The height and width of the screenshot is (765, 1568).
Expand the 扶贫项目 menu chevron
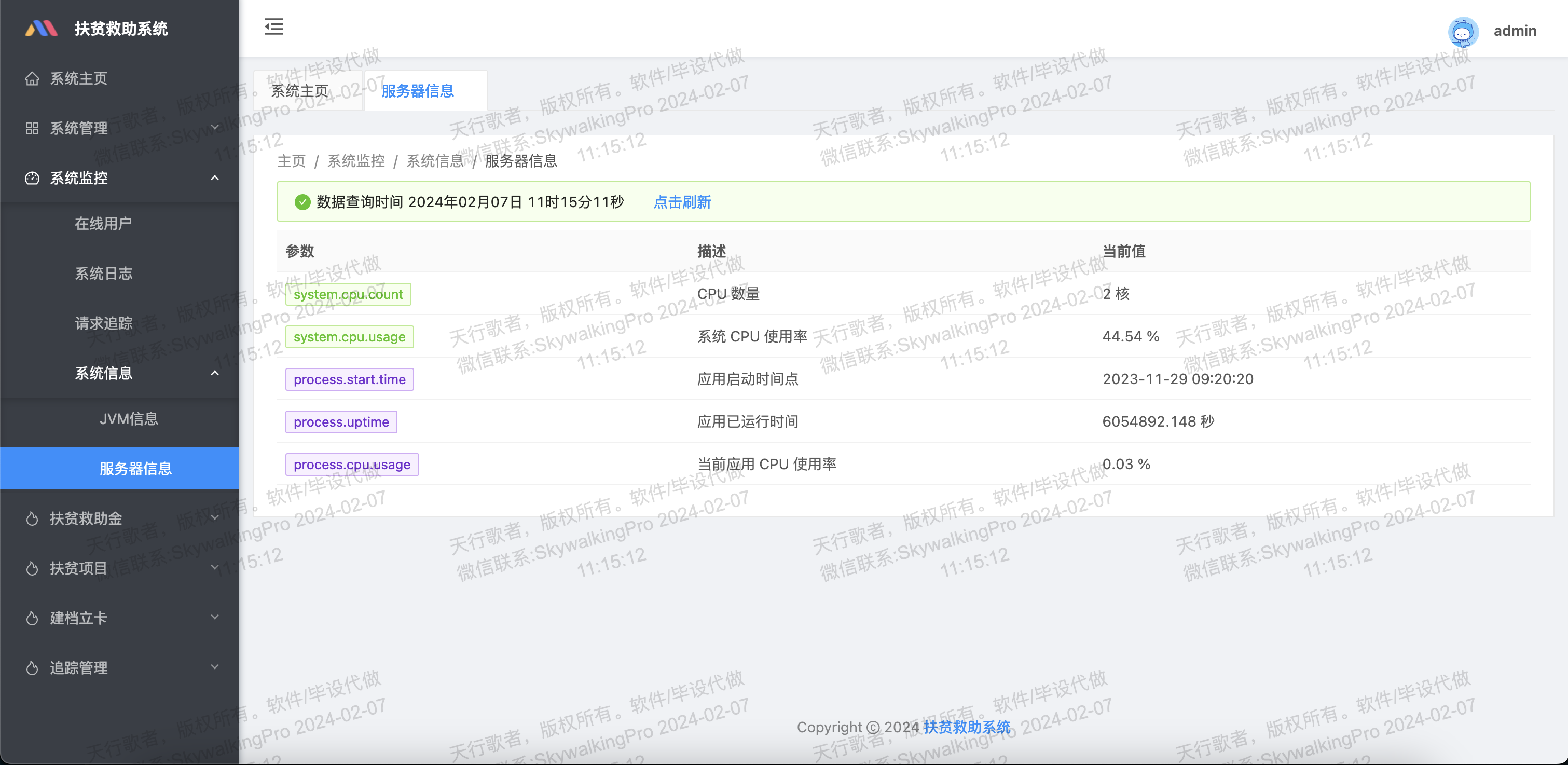coord(215,568)
